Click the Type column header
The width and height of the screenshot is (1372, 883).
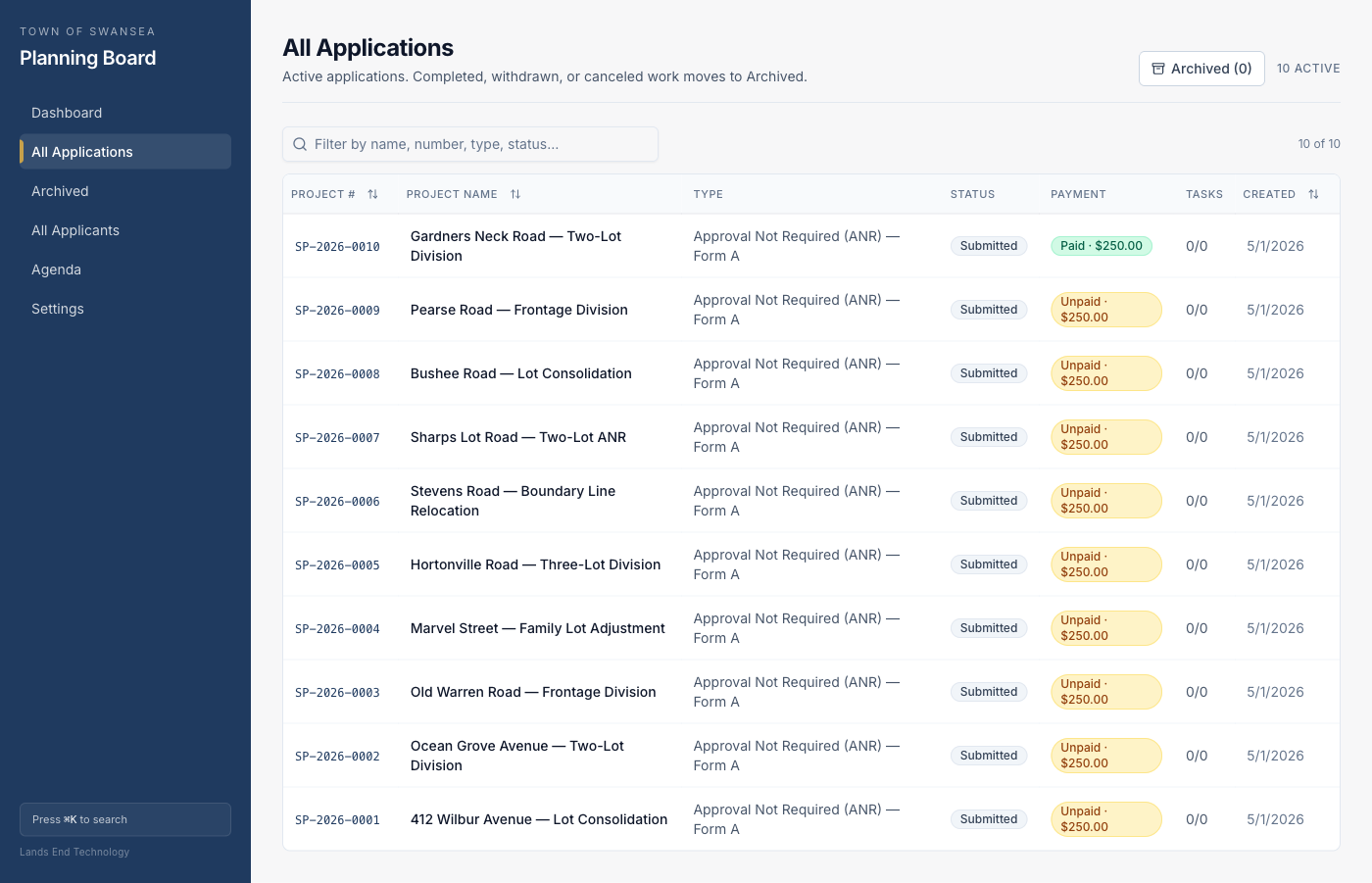(x=709, y=194)
